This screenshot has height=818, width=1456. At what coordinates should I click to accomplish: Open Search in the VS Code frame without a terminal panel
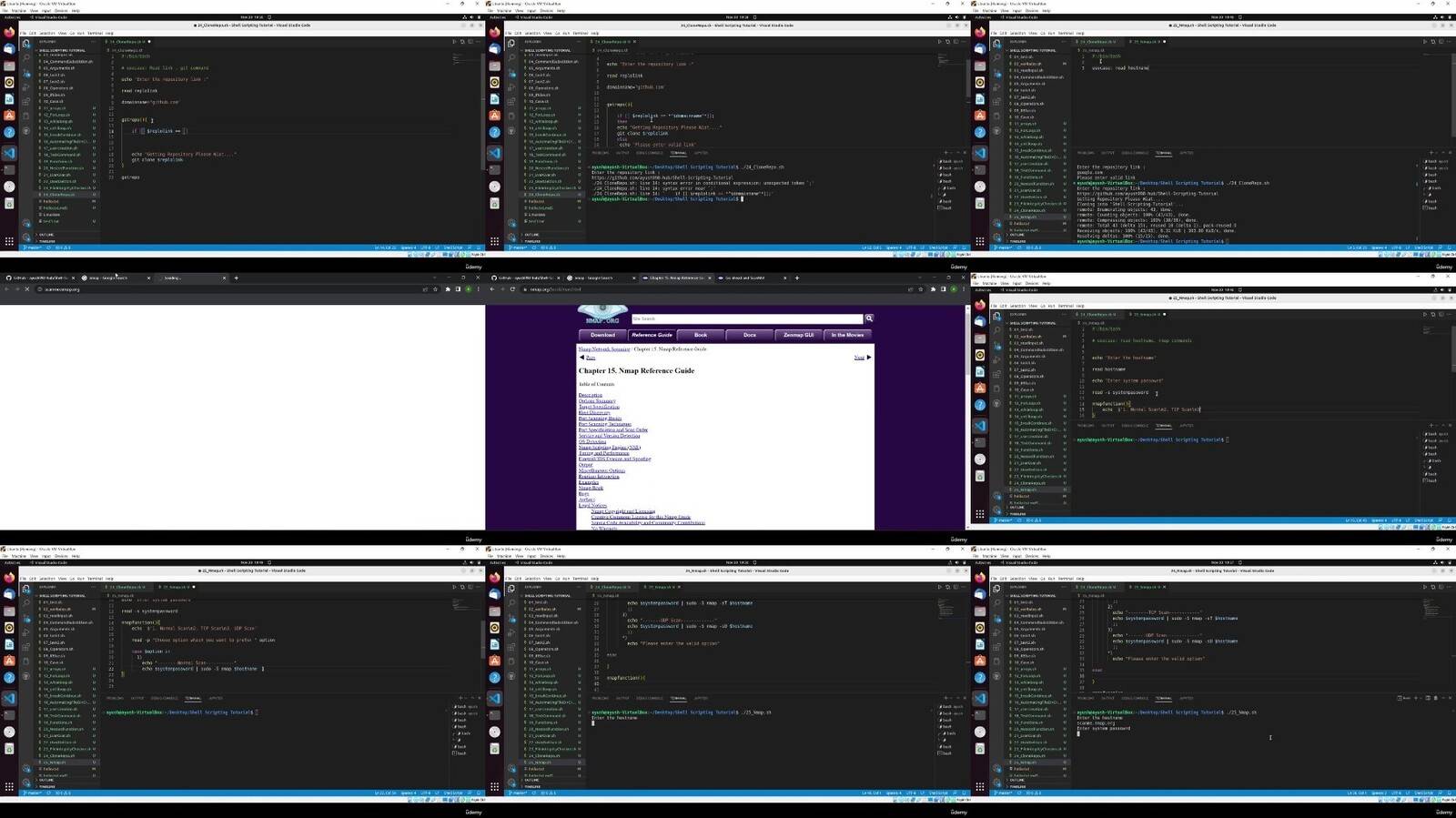(26, 57)
